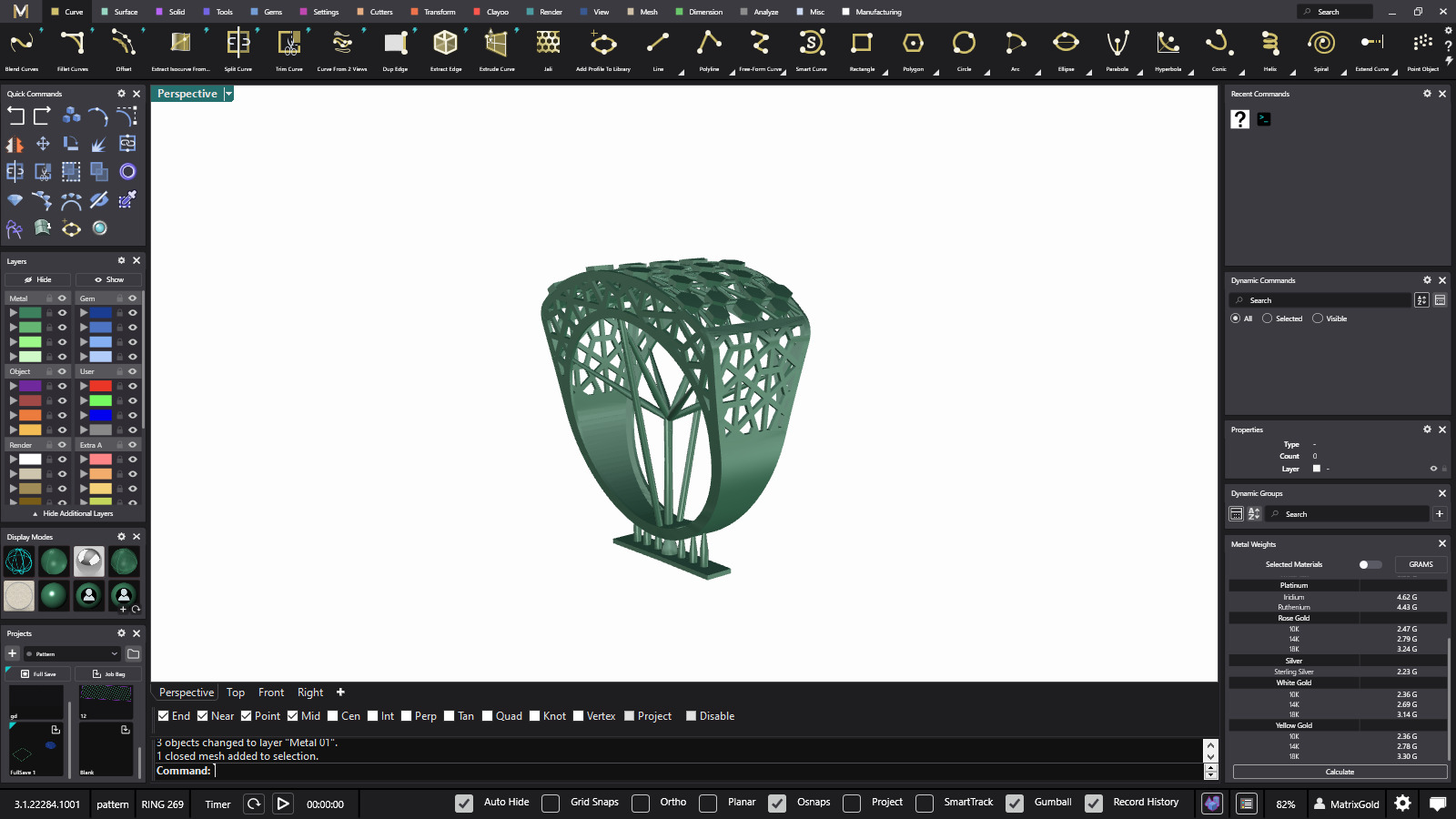Image resolution: width=1456 pixels, height=819 pixels.
Task: Click the Hide layers button
Action: [x=38, y=279]
